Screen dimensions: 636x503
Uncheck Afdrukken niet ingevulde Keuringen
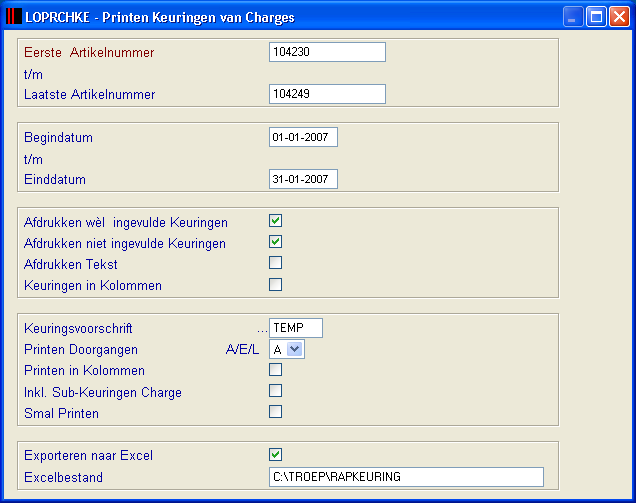pyautogui.click(x=275, y=242)
